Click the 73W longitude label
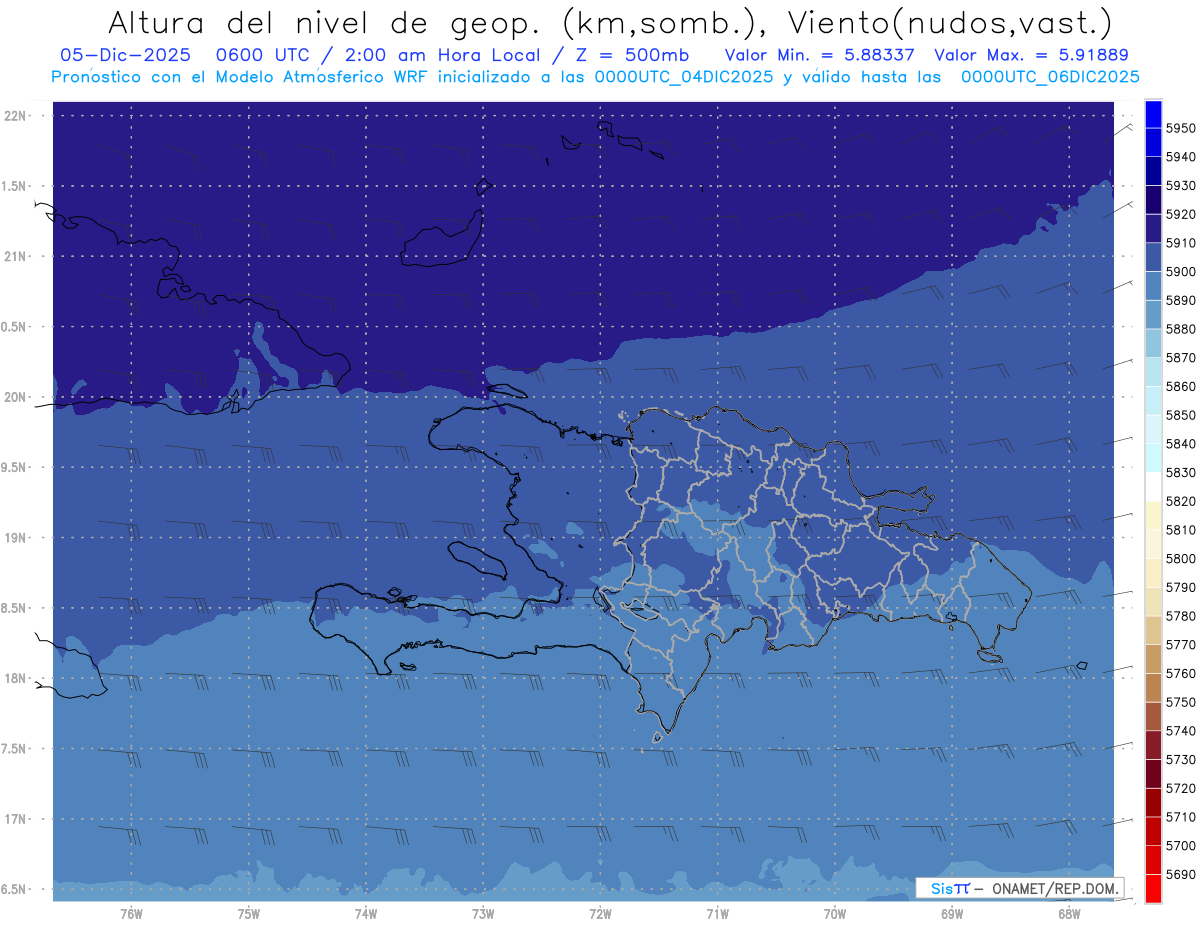This screenshot has width=1200, height=927. [483, 913]
